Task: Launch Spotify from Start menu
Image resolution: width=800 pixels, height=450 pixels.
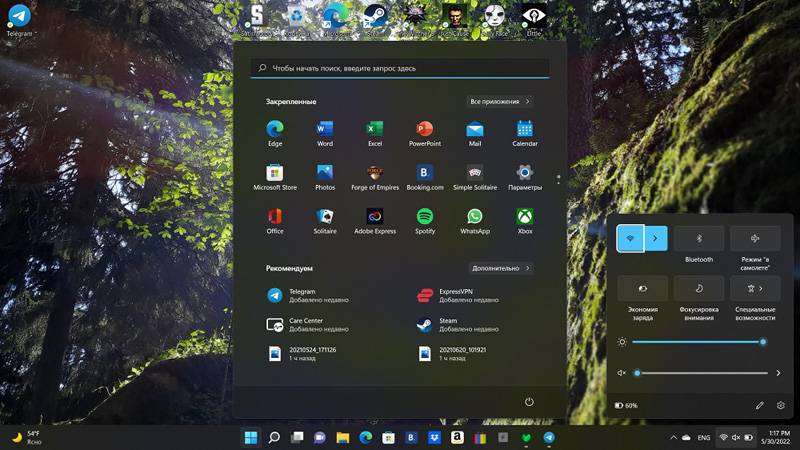Action: 424,221
